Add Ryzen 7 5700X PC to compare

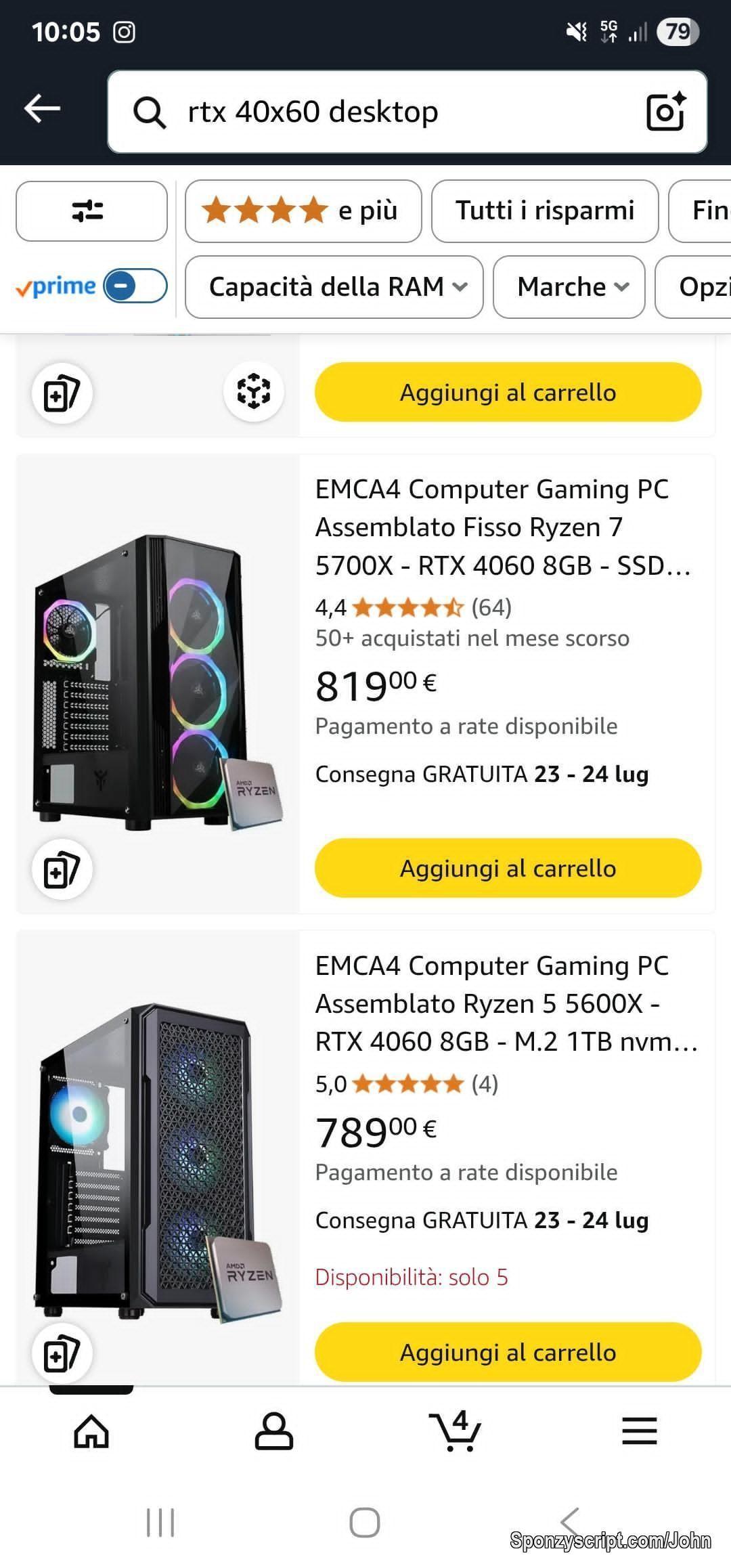point(62,869)
